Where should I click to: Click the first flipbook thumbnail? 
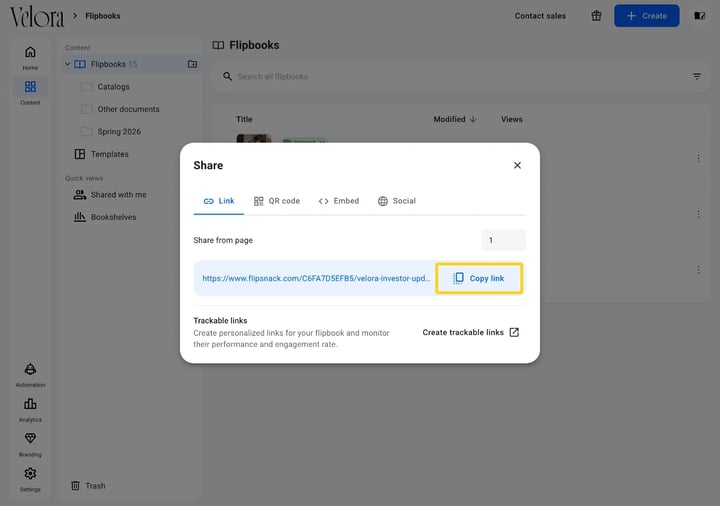[253, 138]
